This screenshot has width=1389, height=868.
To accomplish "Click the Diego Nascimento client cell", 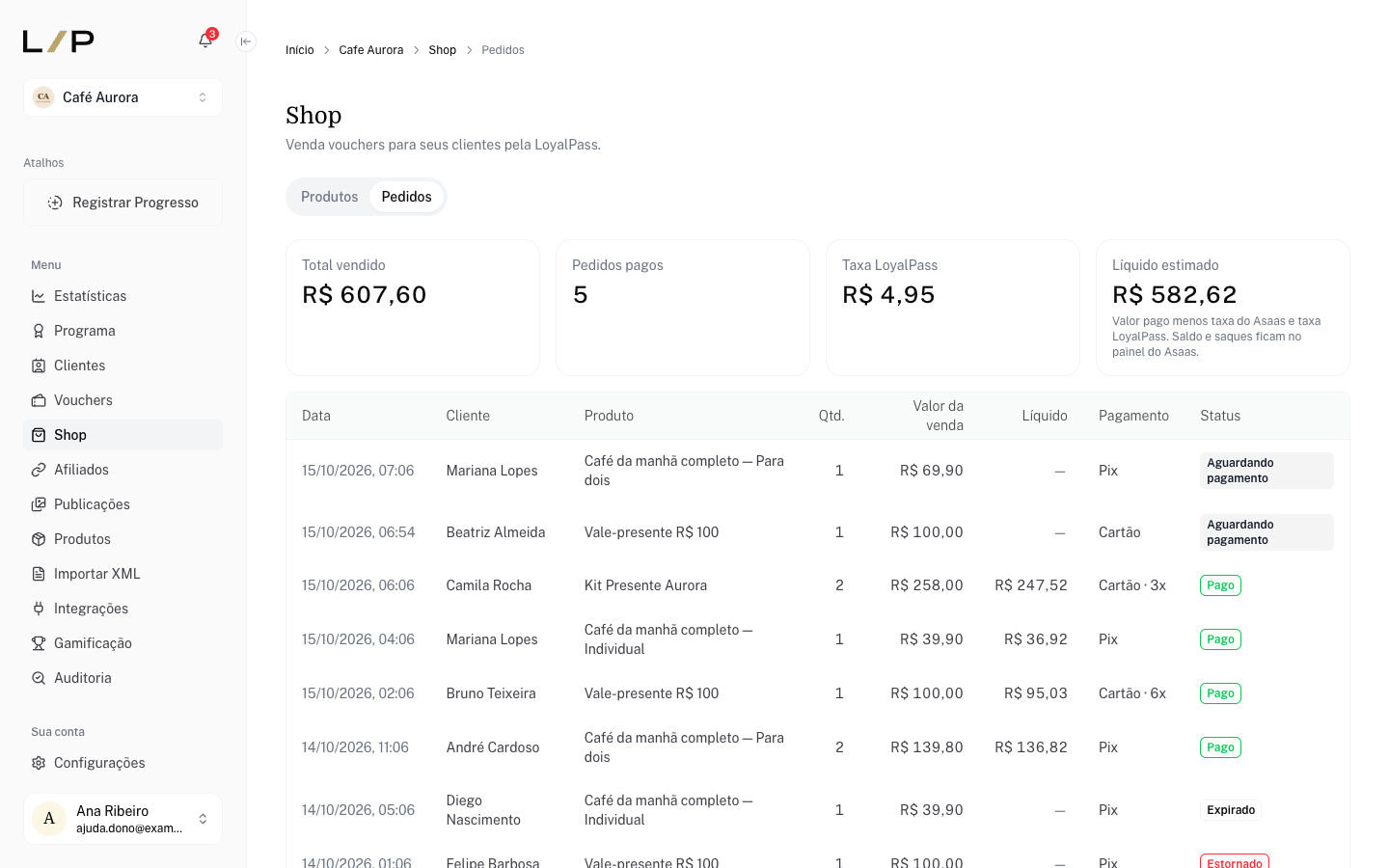I will point(483,810).
